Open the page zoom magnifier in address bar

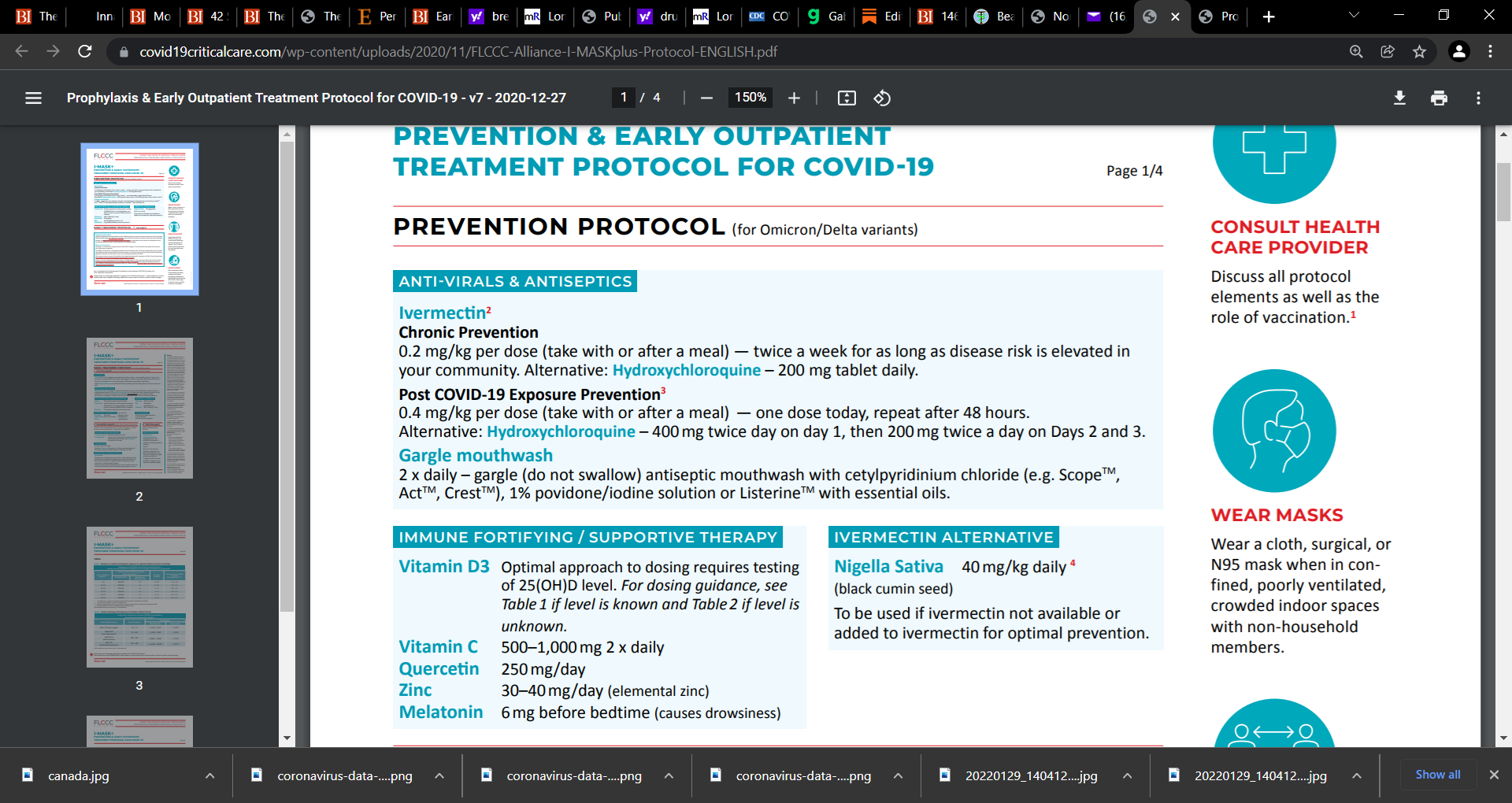tap(1356, 52)
